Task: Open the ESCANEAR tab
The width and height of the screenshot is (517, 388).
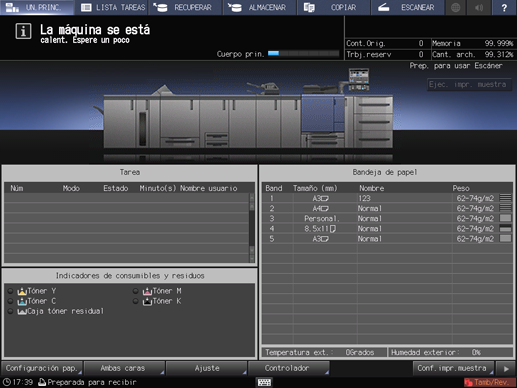Action: point(408,7)
